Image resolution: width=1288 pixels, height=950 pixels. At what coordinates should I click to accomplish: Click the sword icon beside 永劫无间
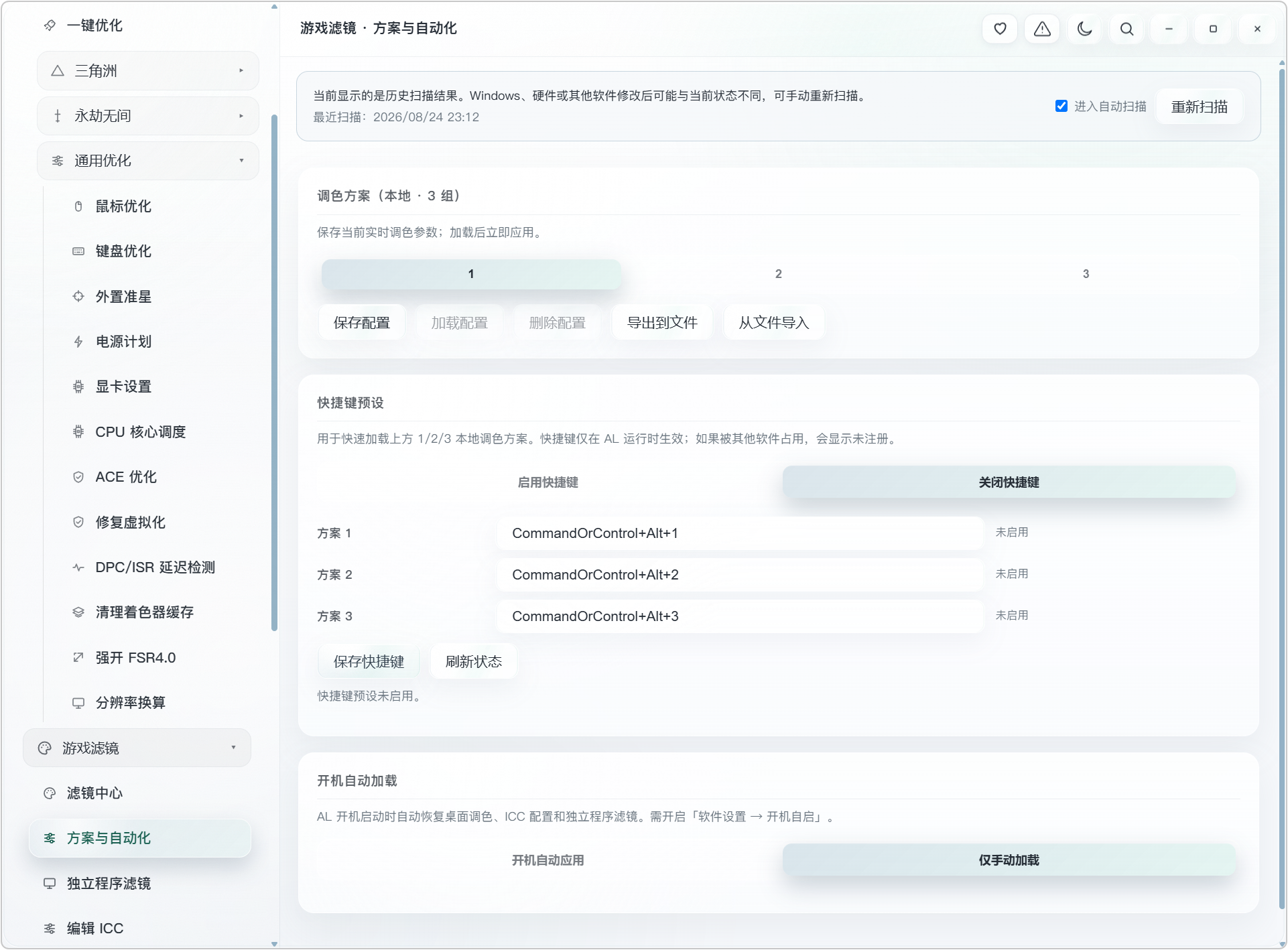[58, 116]
